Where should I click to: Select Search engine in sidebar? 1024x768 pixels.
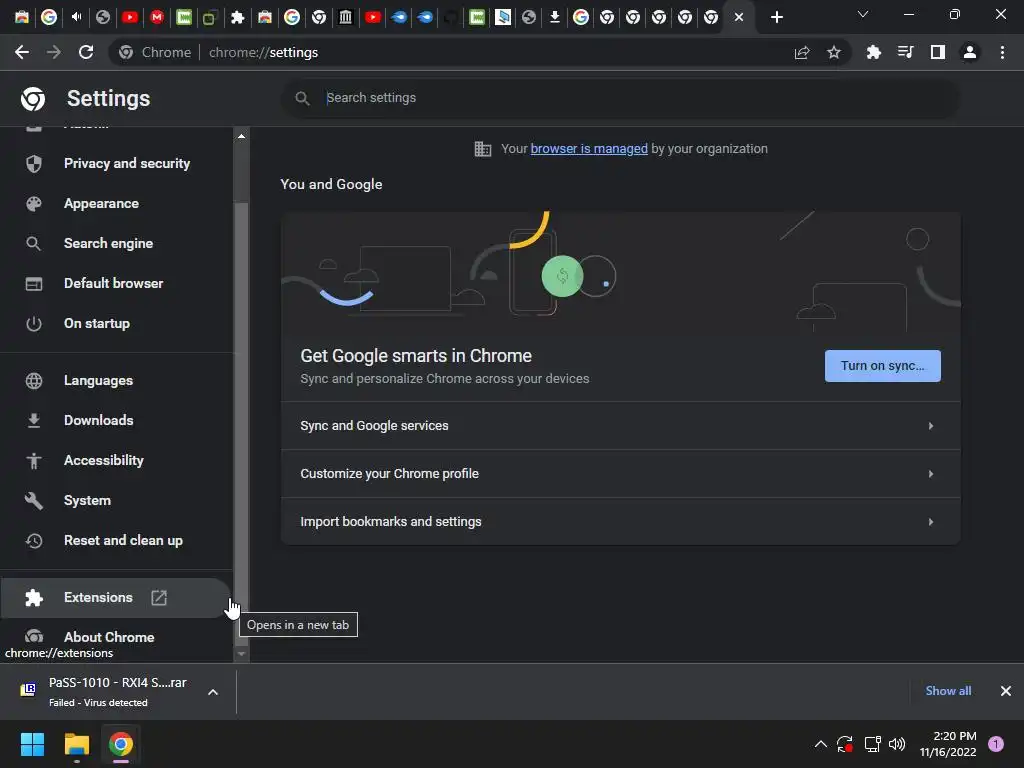116,243
